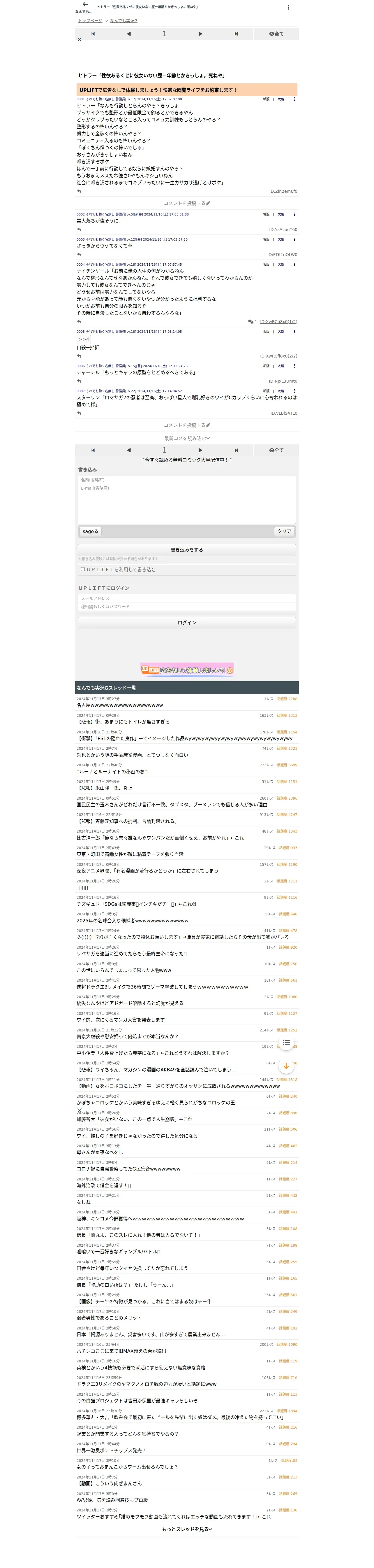Viewport: 374px width, 1568px height.
Task: Go to next page in bottom pager
Action: click(200, 451)
